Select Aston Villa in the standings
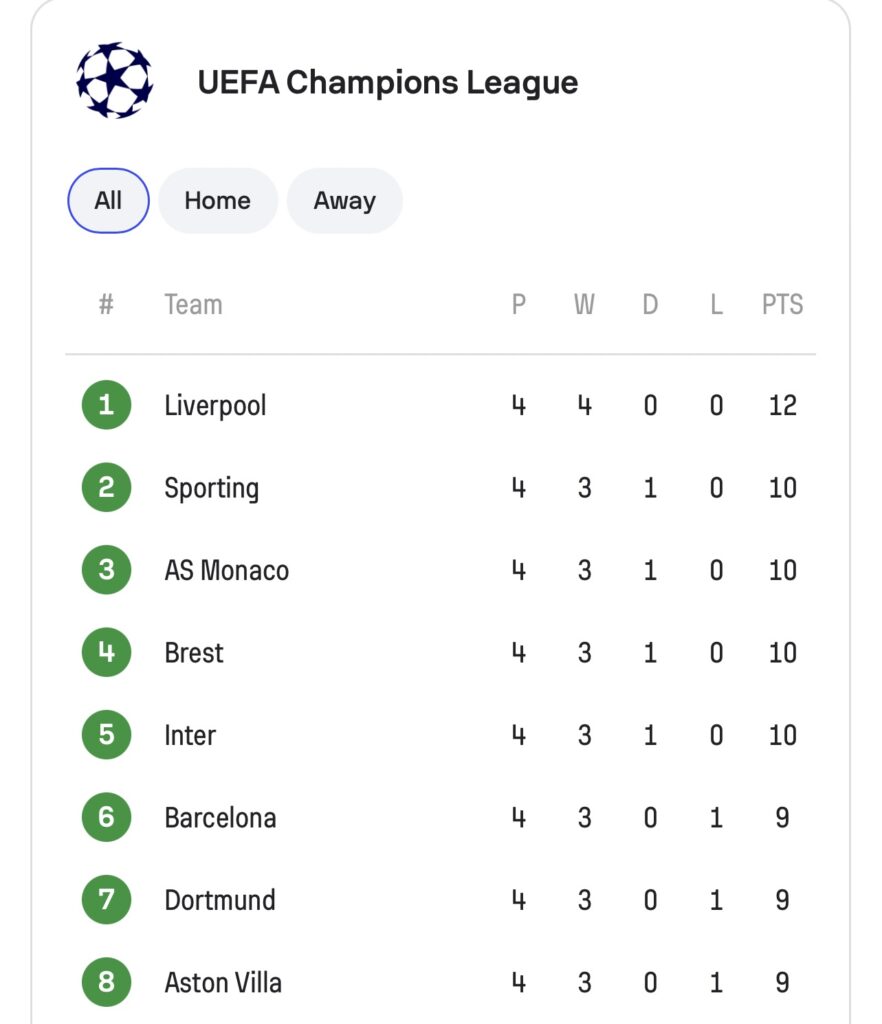The height and width of the screenshot is (1024, 882). 223,982
